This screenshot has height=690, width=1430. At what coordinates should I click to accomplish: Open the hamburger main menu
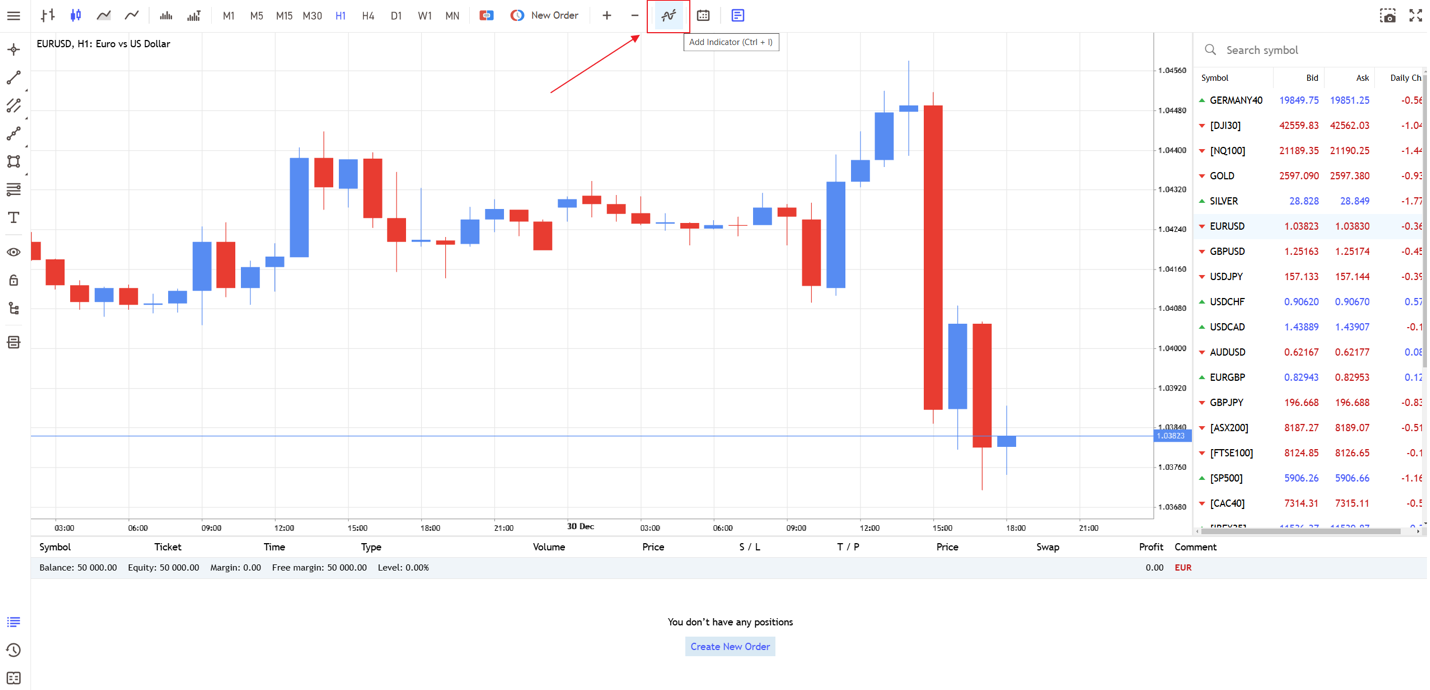pos(14,16)
